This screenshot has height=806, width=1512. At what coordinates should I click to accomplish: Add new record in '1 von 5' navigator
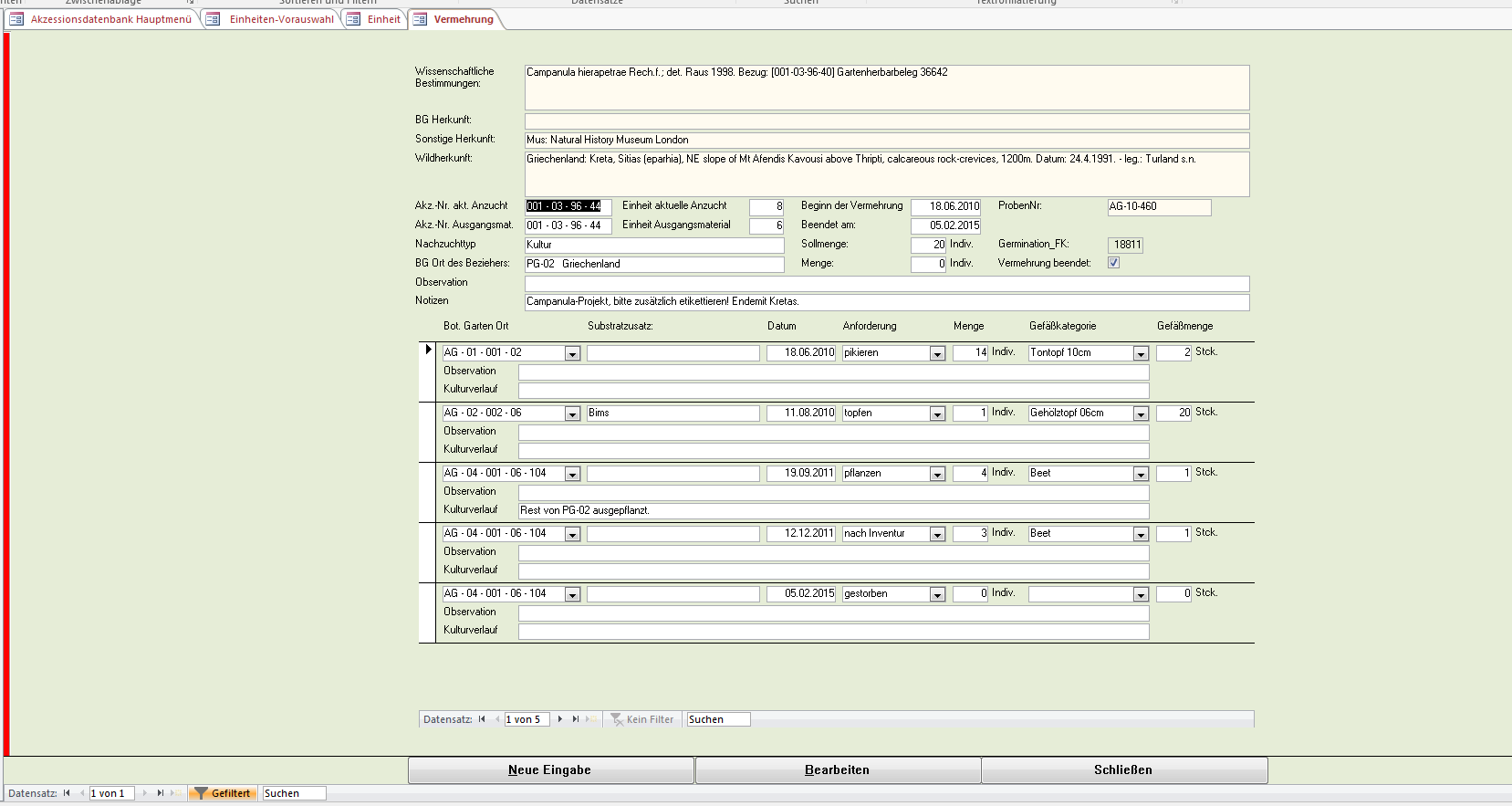tap(592, 719)
